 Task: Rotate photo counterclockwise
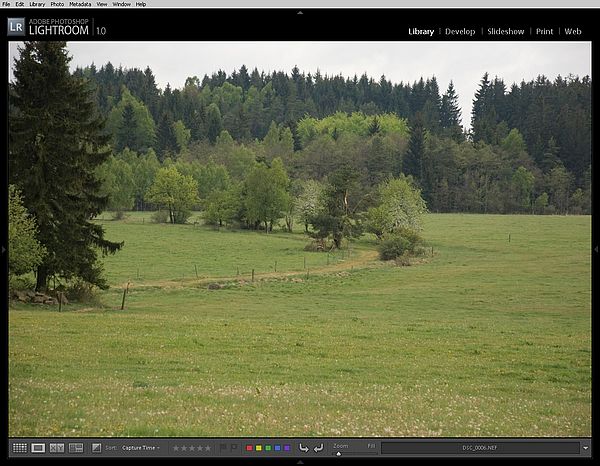coord(304,448)
